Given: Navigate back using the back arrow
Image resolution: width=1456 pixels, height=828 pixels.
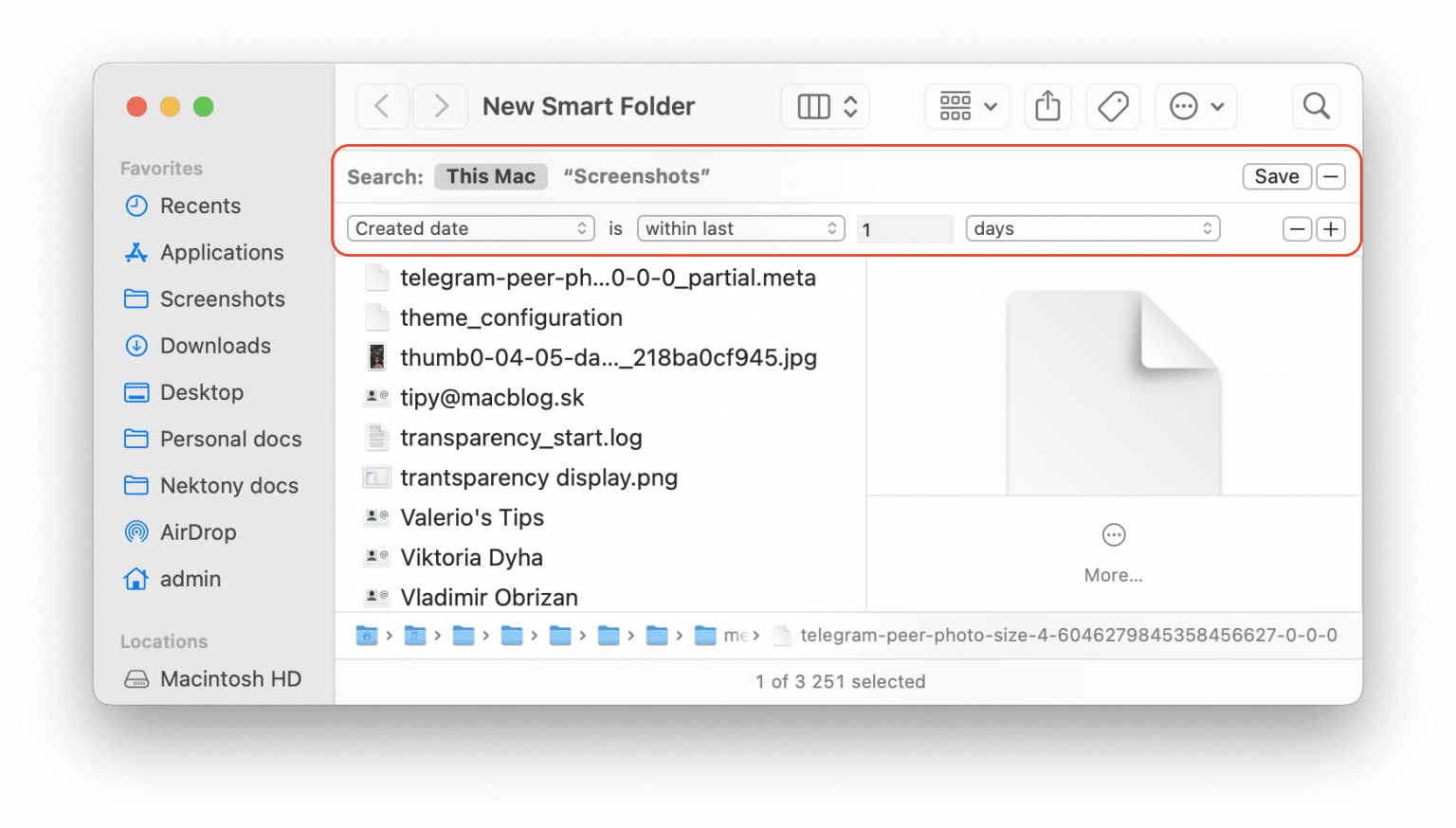Looking at the screenshot, I should (x=382, y=106).
